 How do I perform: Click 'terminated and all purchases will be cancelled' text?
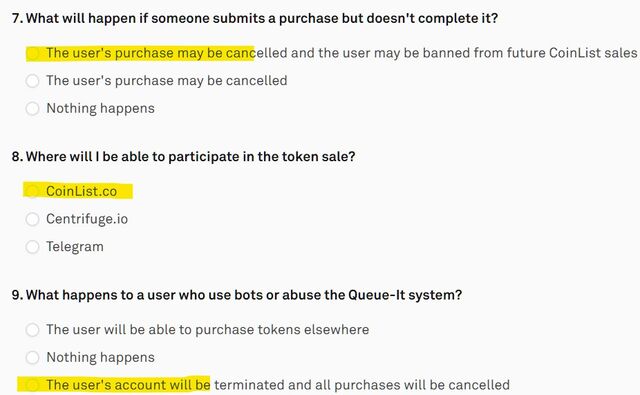point(362,385)
